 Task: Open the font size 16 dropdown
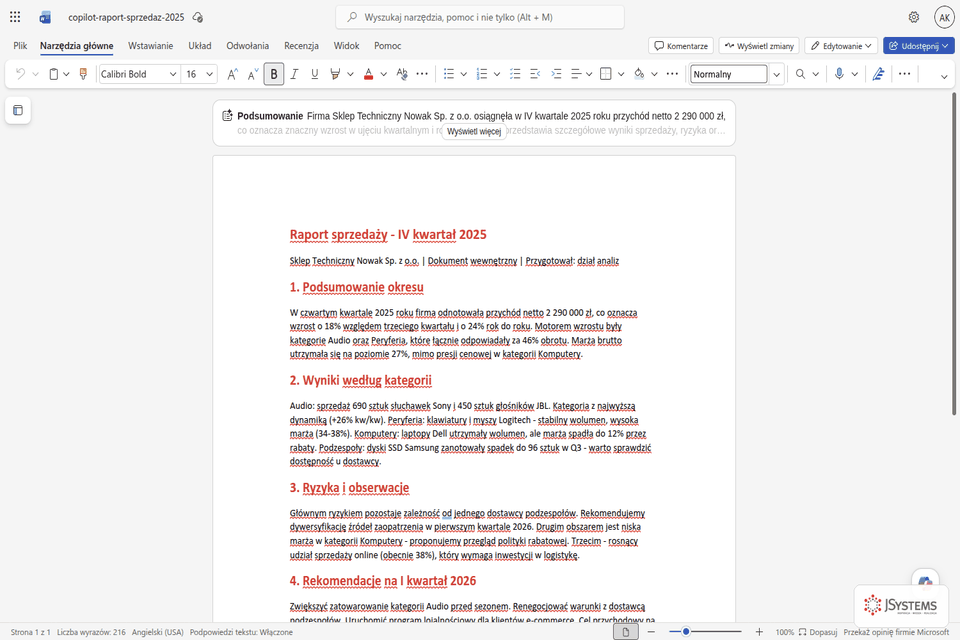coord(209,74)
